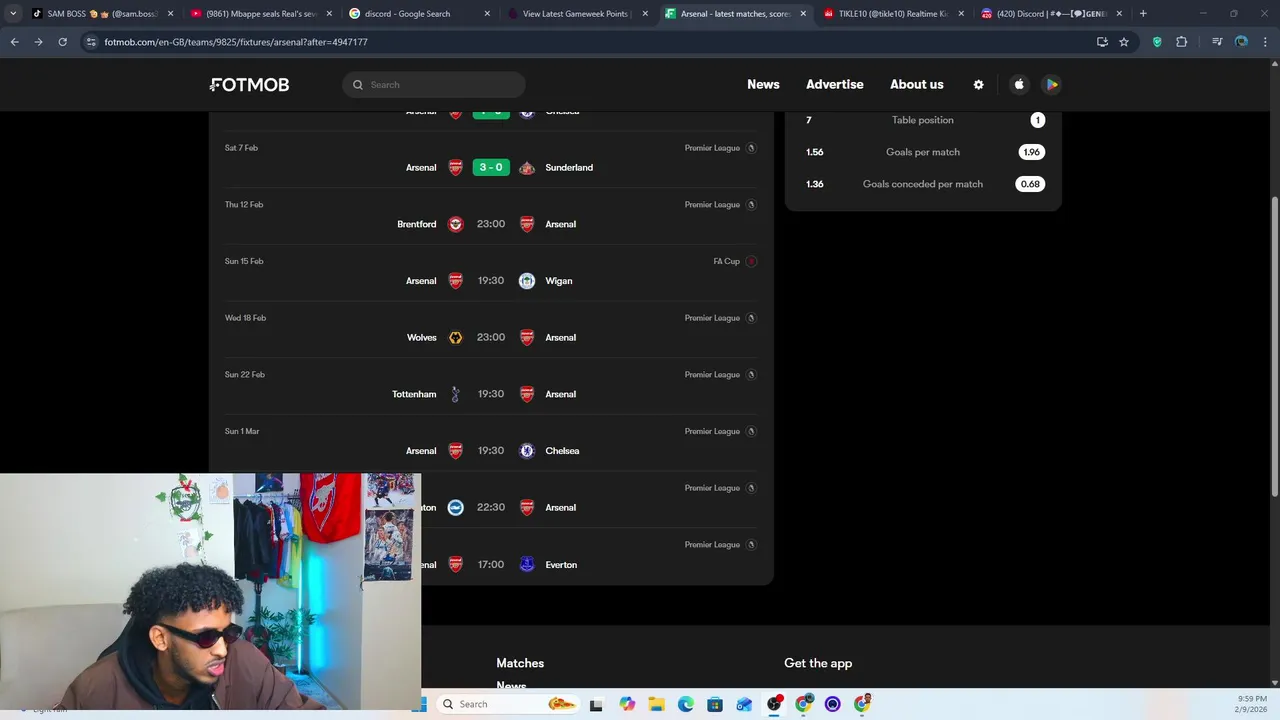Click the Sun 1 Mar date label
The image size is (1280, 720).
[x=242, y=431]
